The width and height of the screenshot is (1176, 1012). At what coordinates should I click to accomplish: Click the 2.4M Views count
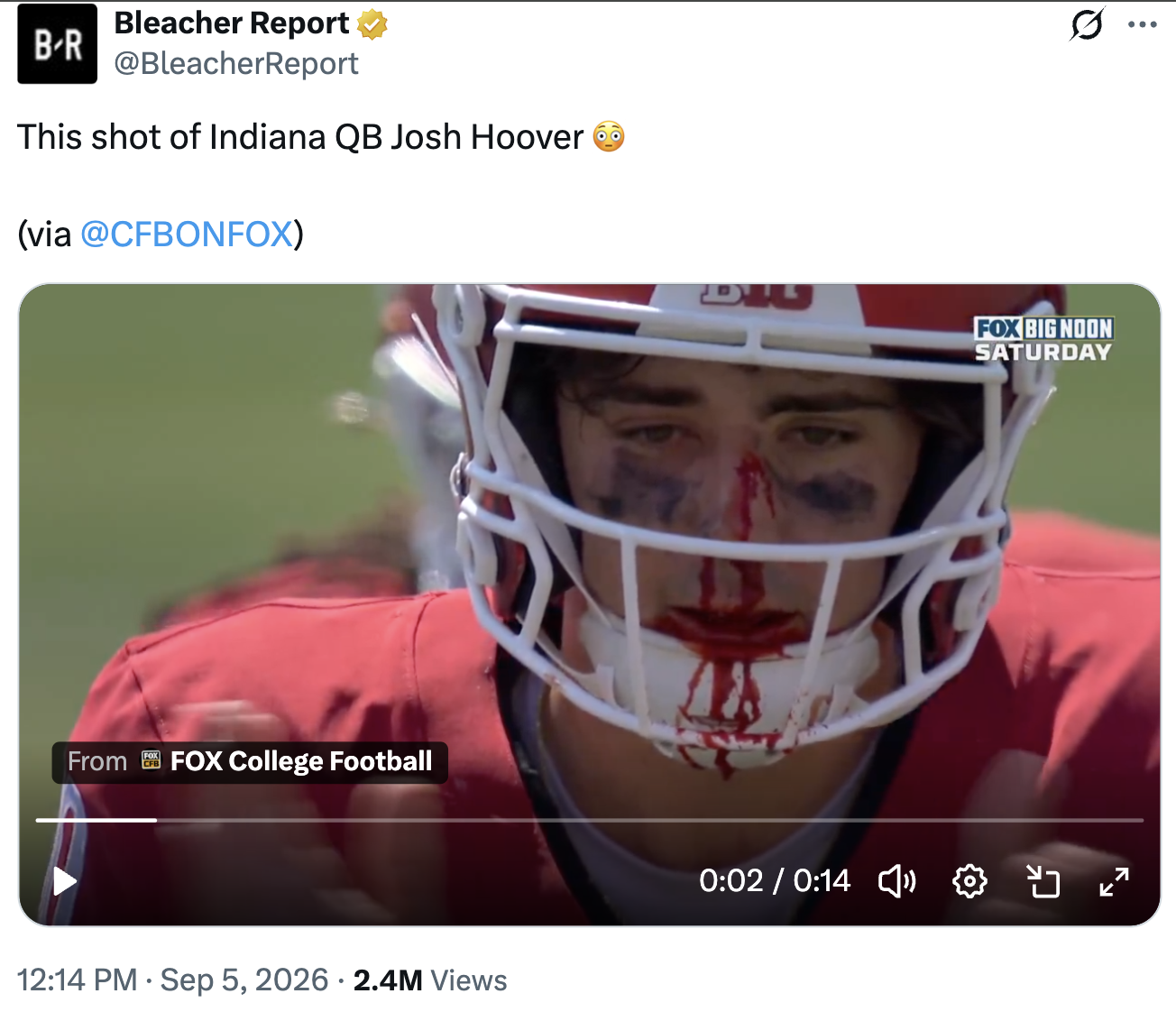(x=430, y=980)
